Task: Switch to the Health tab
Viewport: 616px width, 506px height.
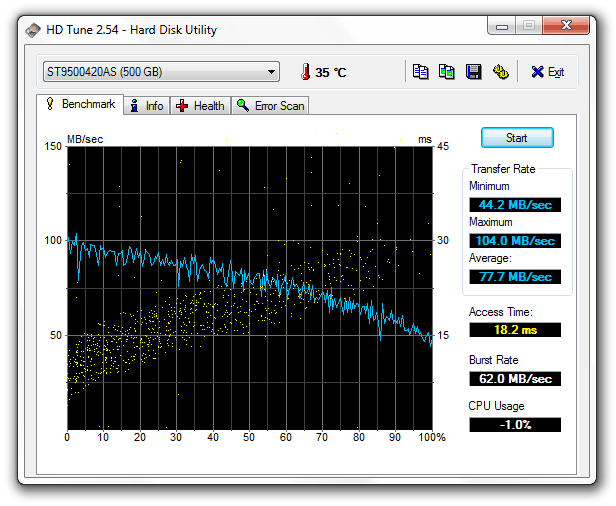Action: (200, 106)
